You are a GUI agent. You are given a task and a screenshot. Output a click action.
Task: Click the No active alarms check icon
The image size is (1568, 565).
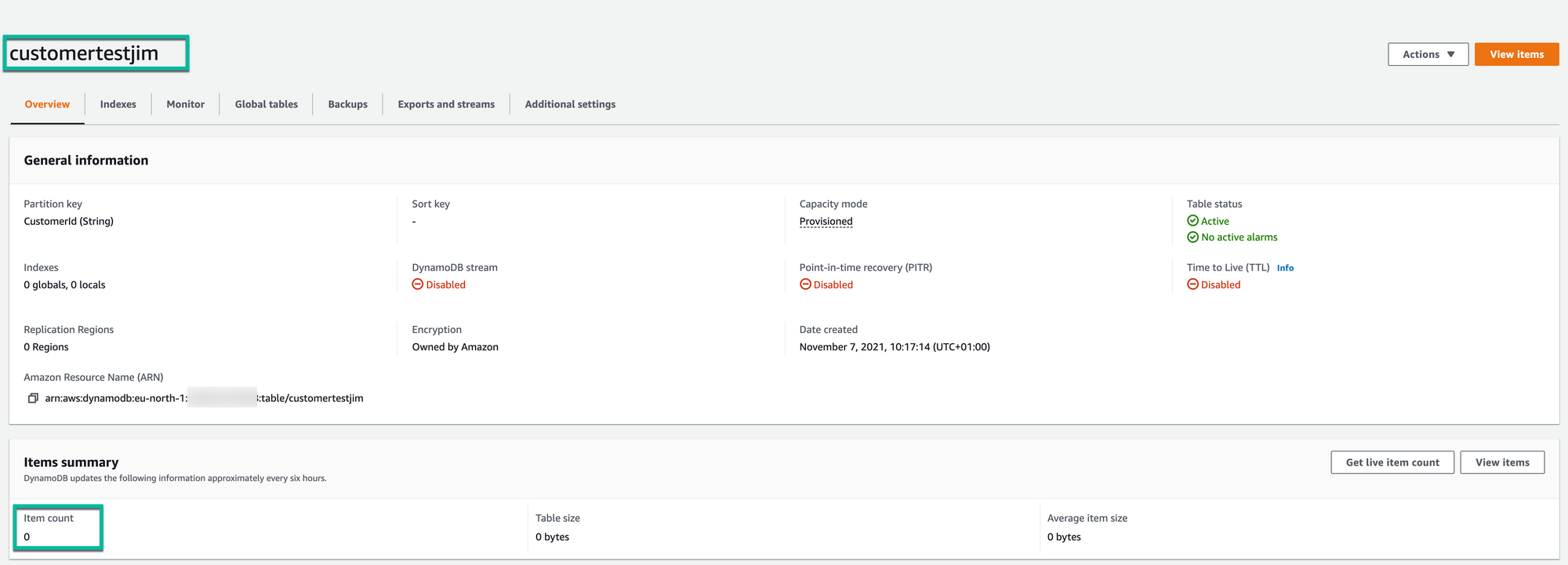tap(1192, 237)
